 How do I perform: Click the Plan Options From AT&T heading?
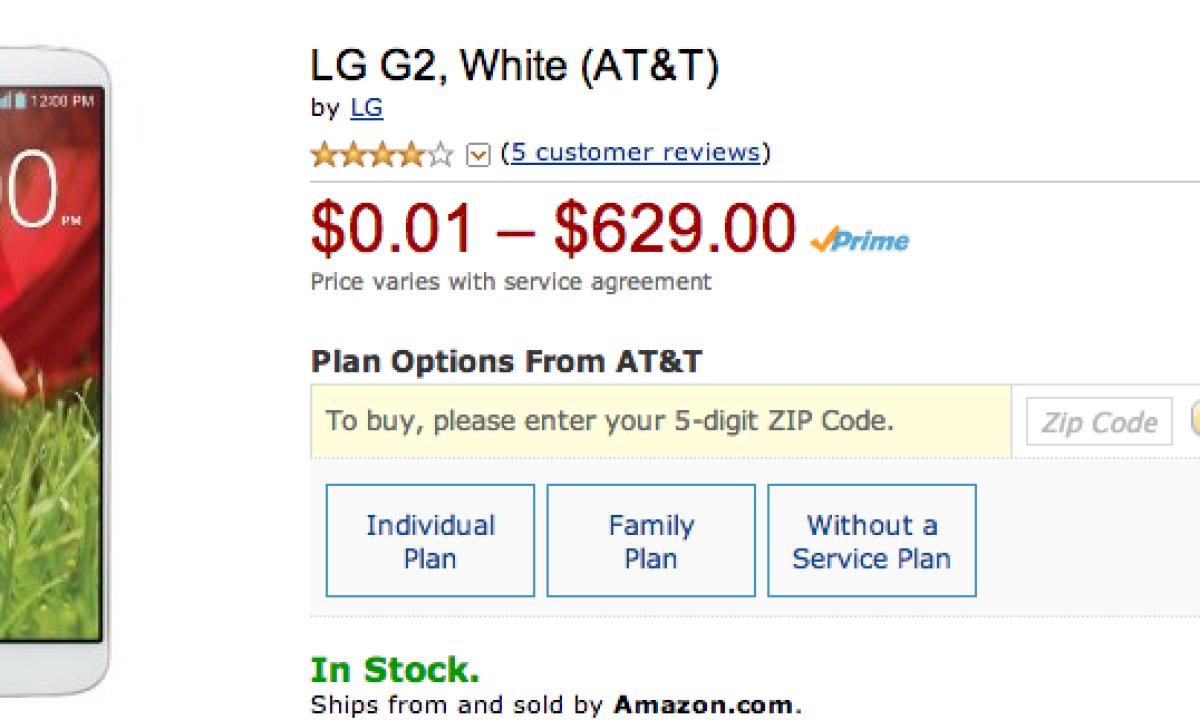[x=506, y=361]
